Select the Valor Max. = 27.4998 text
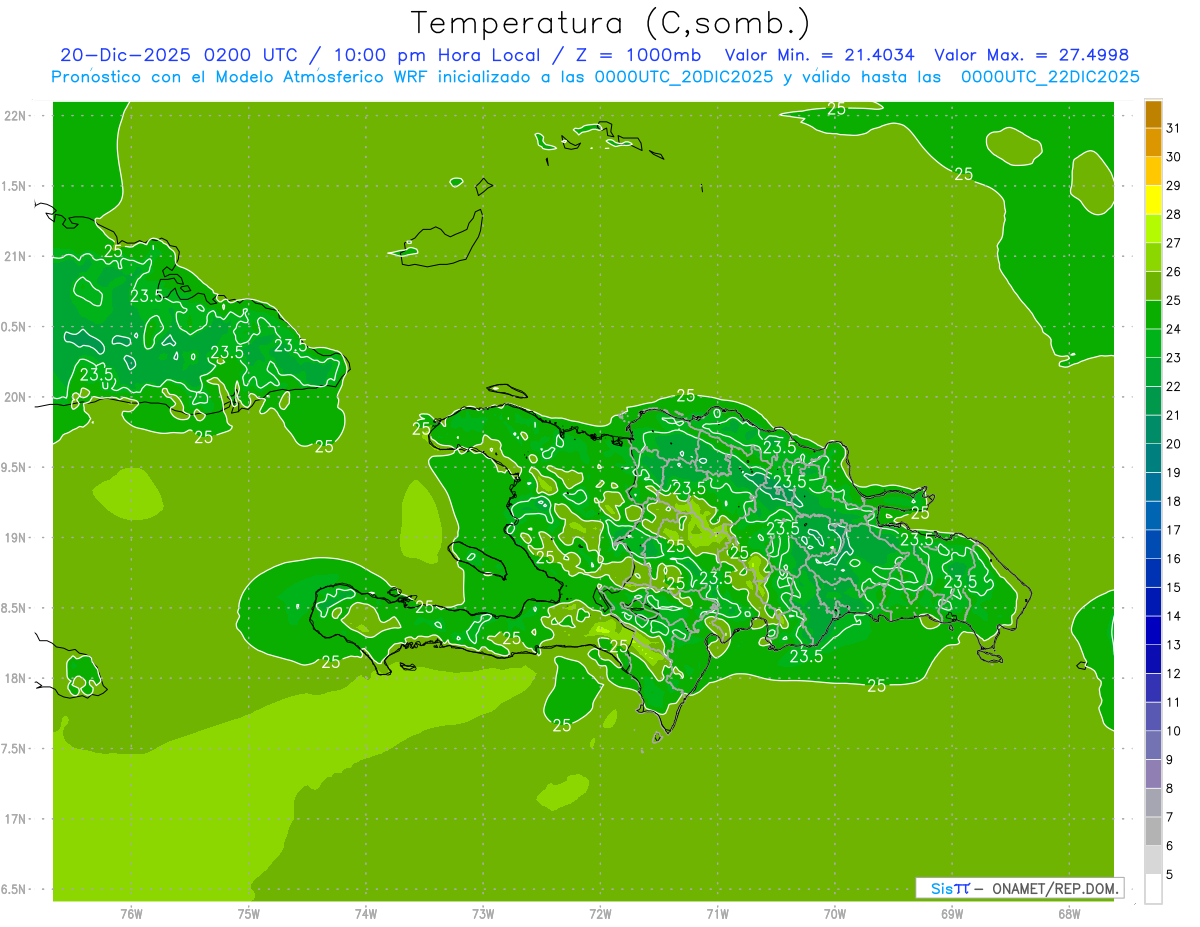1200x927 pixels. point(1031,55)
